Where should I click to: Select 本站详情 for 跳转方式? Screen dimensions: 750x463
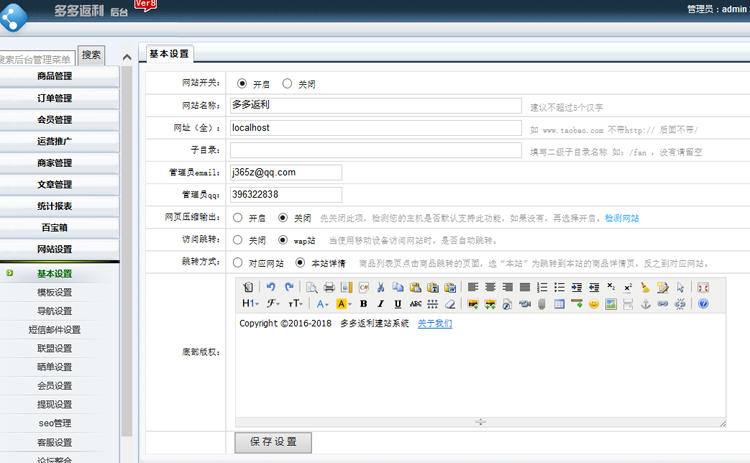pos(300,262)
